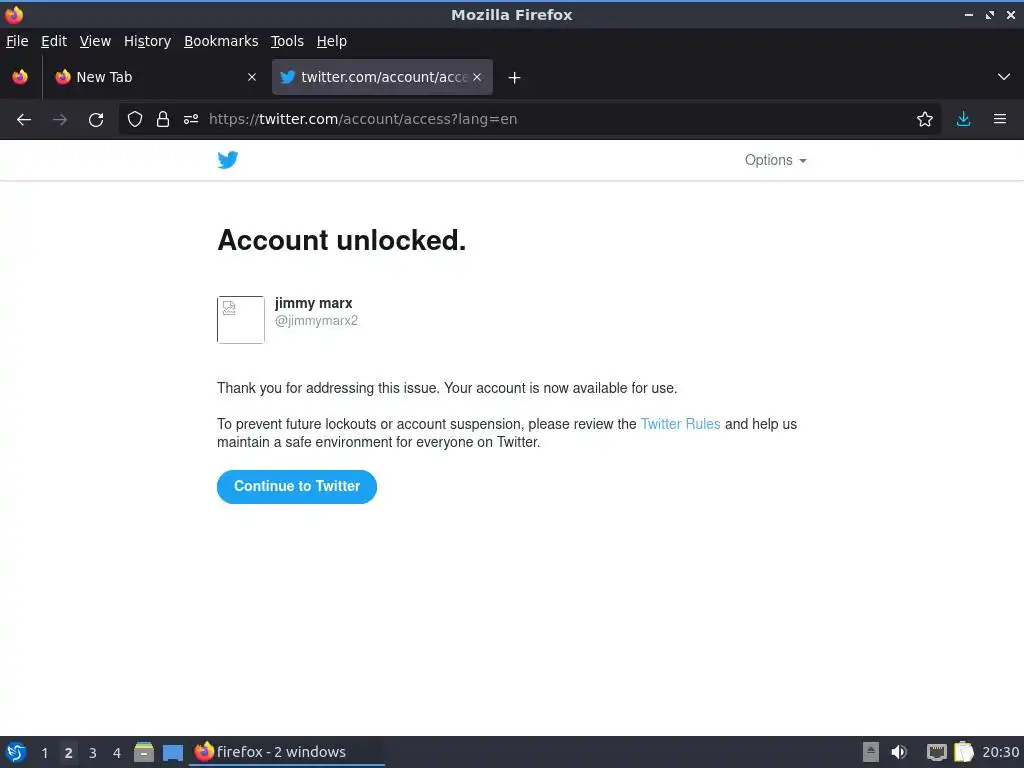Open the volume control tray icon
1024x768 pixels.
[x=899, y=752]
